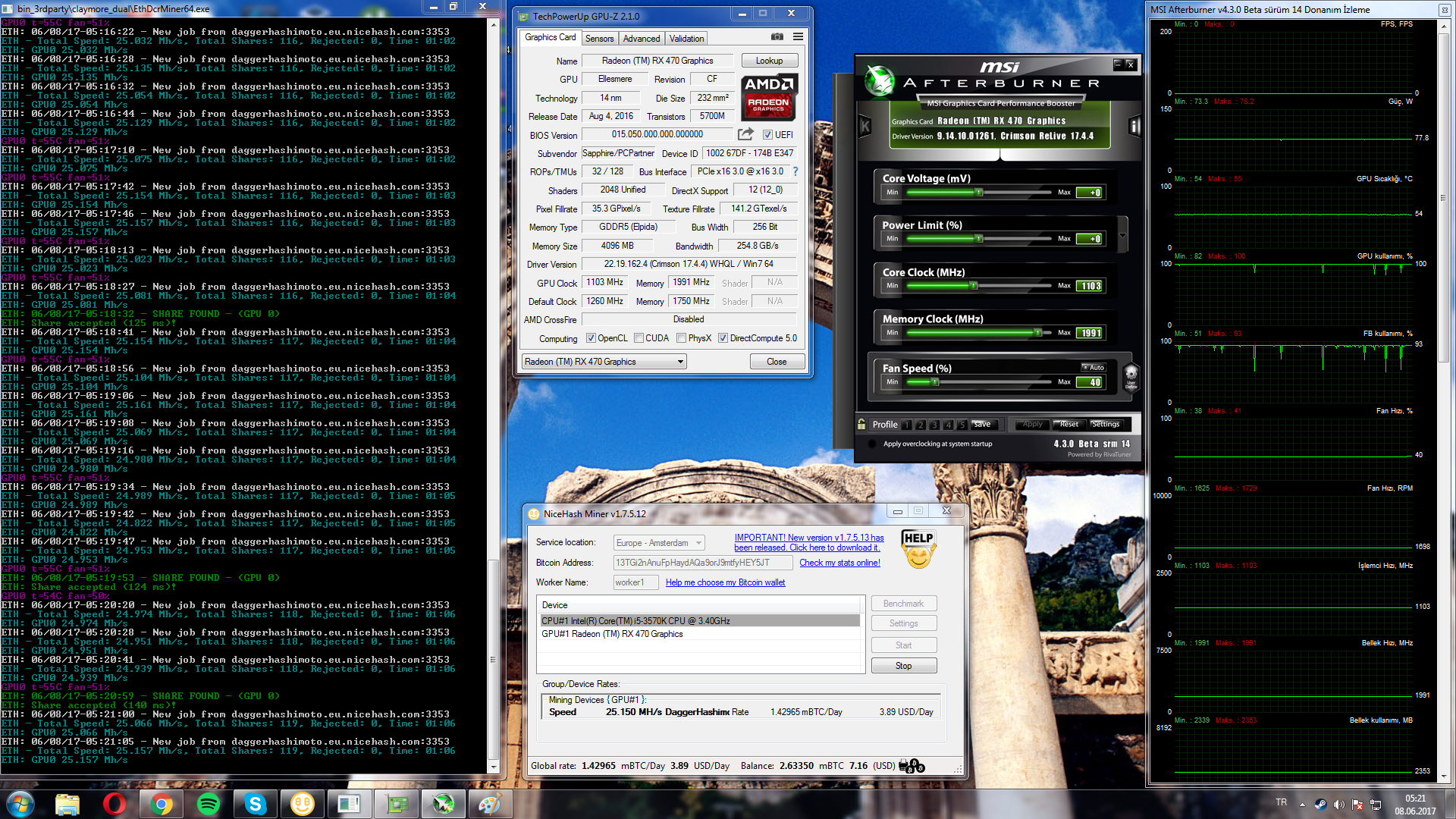Click the GPU-Z Lookup button
The height and width of the screenshot is (819, 1456).
tap(769, 61)
